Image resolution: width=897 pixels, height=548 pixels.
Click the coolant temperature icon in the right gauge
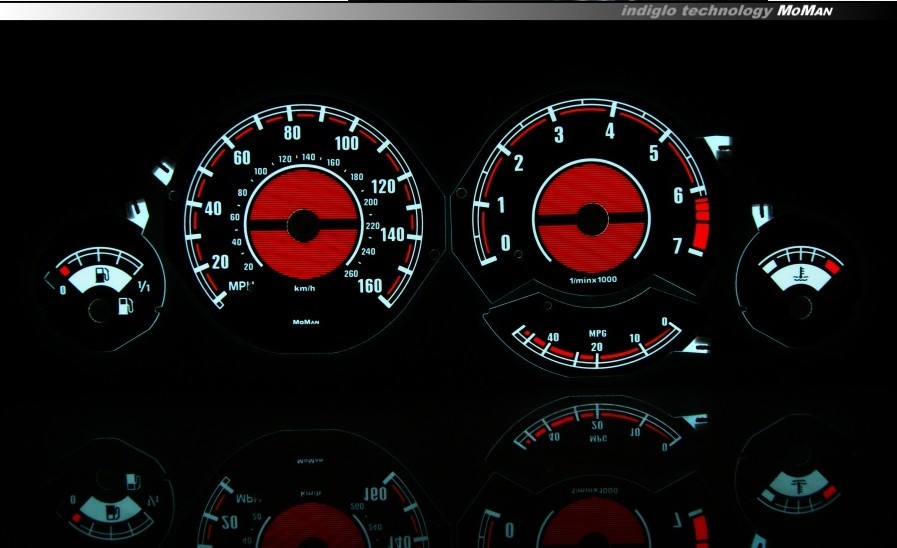click(x=799, y=275)
